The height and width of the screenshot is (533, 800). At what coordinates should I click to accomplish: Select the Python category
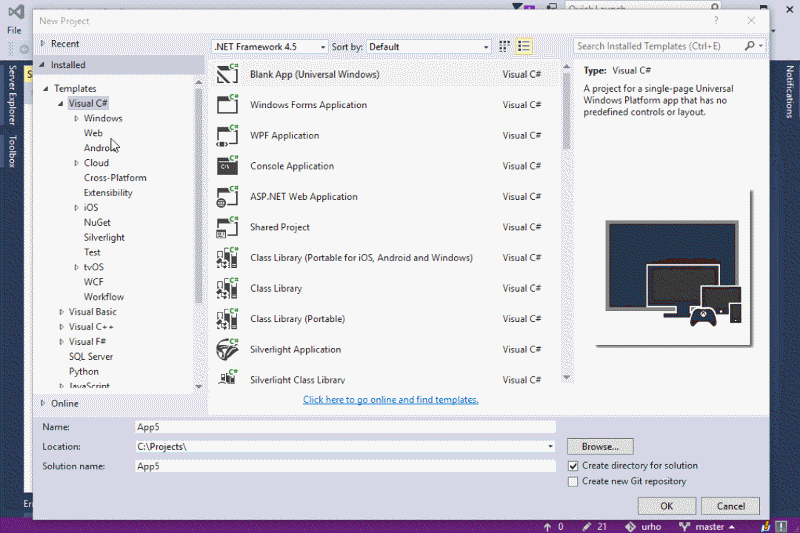84,371
